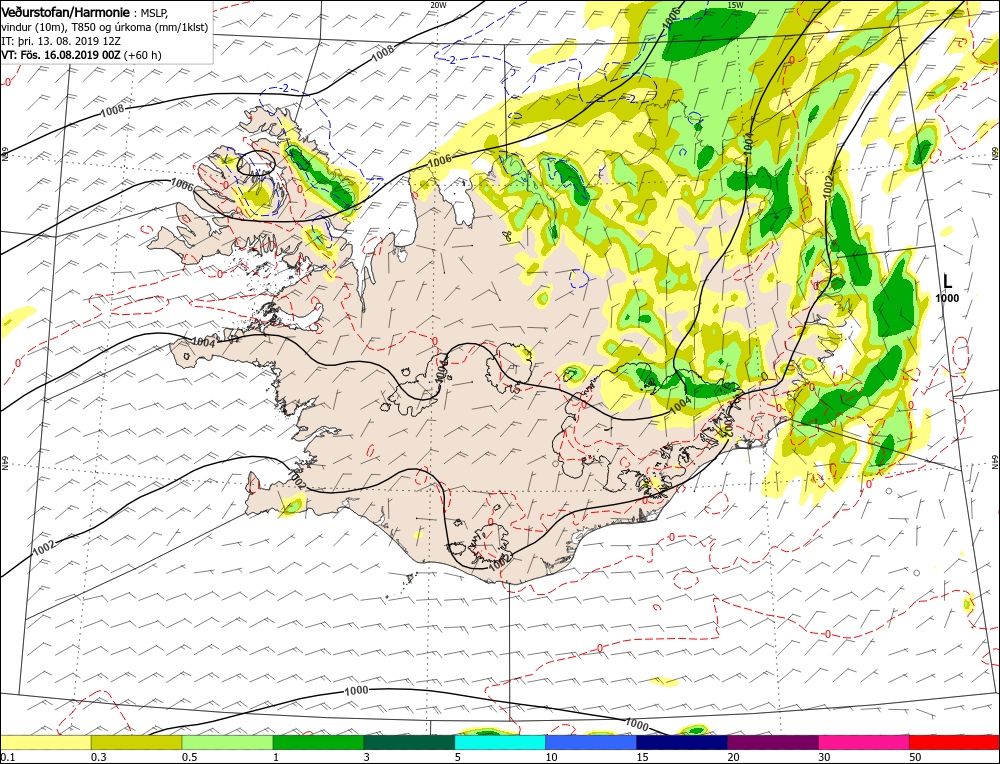Select the light green 0.5–1 legend swatch
Image resolution: width=1000 pixels, height=764 pixels.
228,742
